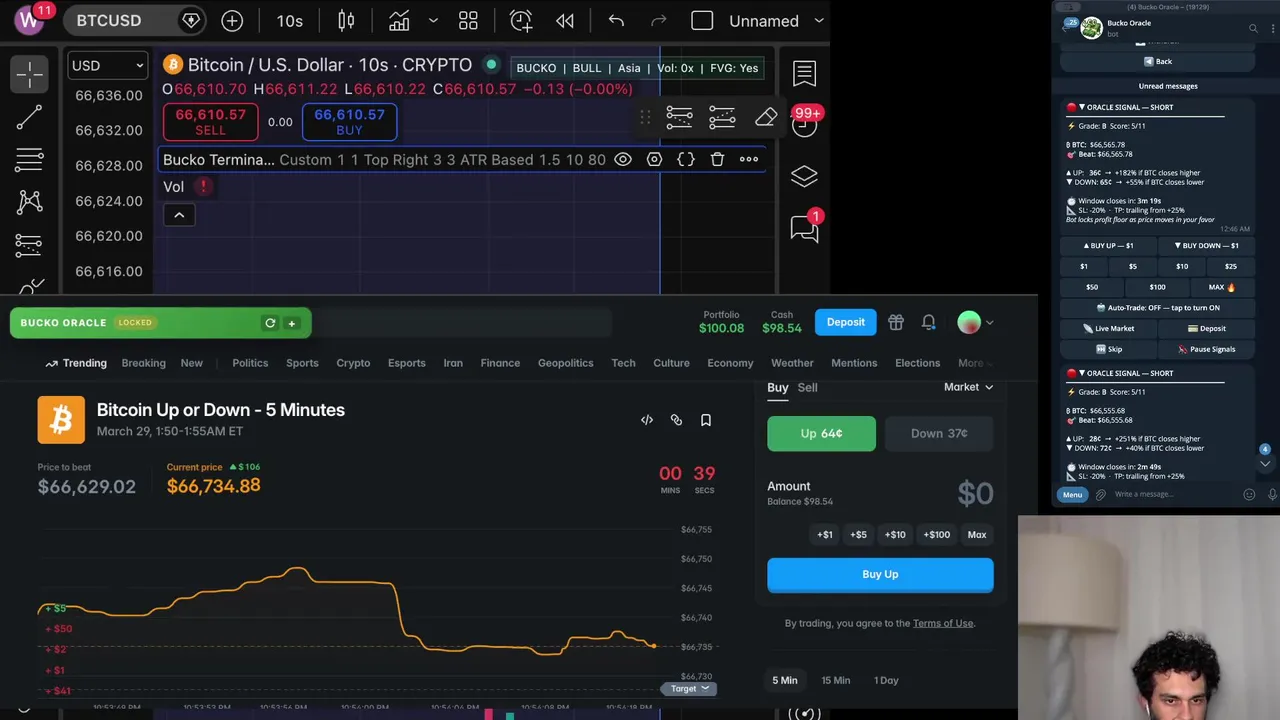Open the Sports category tab

point(302,363)
